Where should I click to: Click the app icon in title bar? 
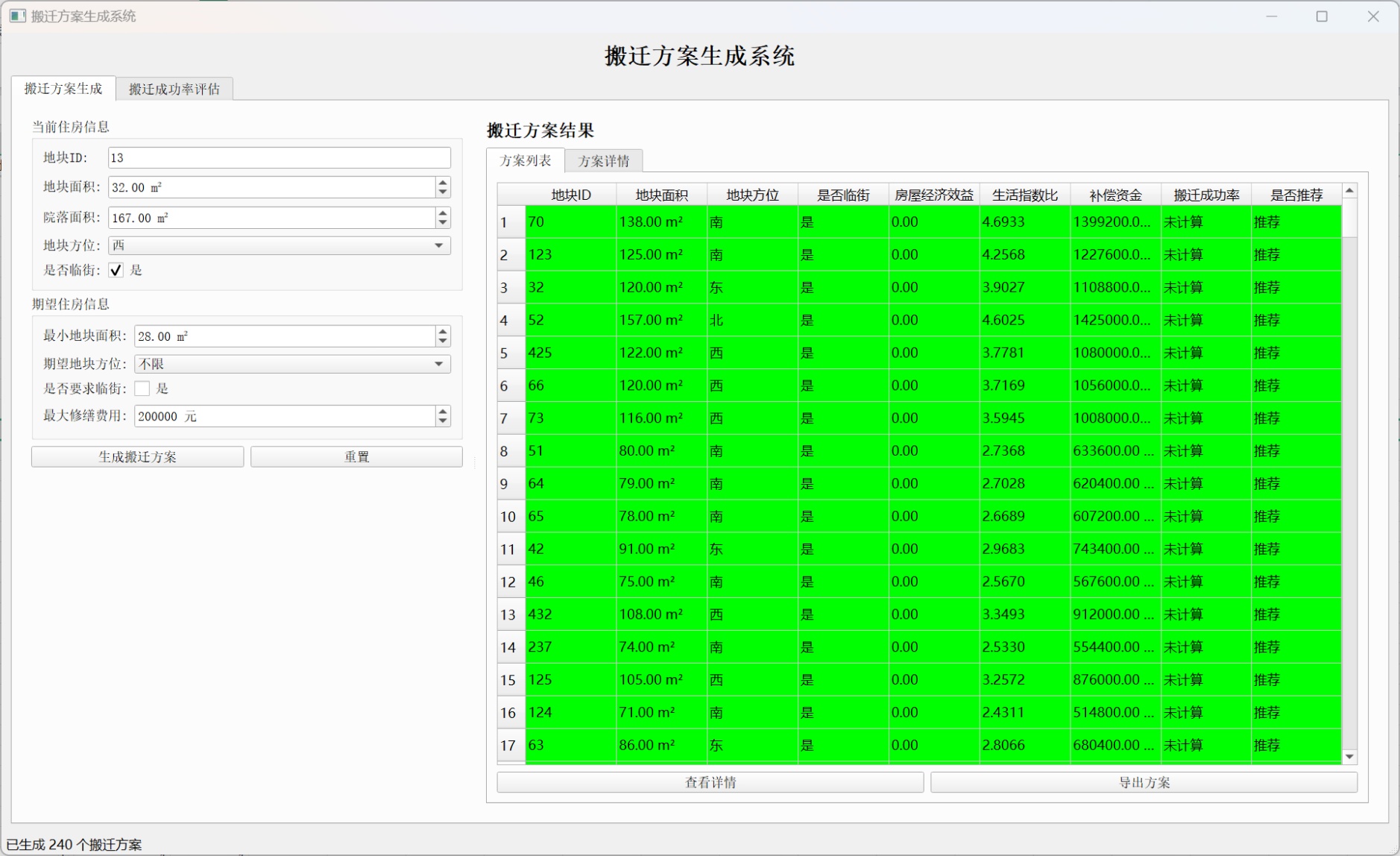(x=17, y=16)
